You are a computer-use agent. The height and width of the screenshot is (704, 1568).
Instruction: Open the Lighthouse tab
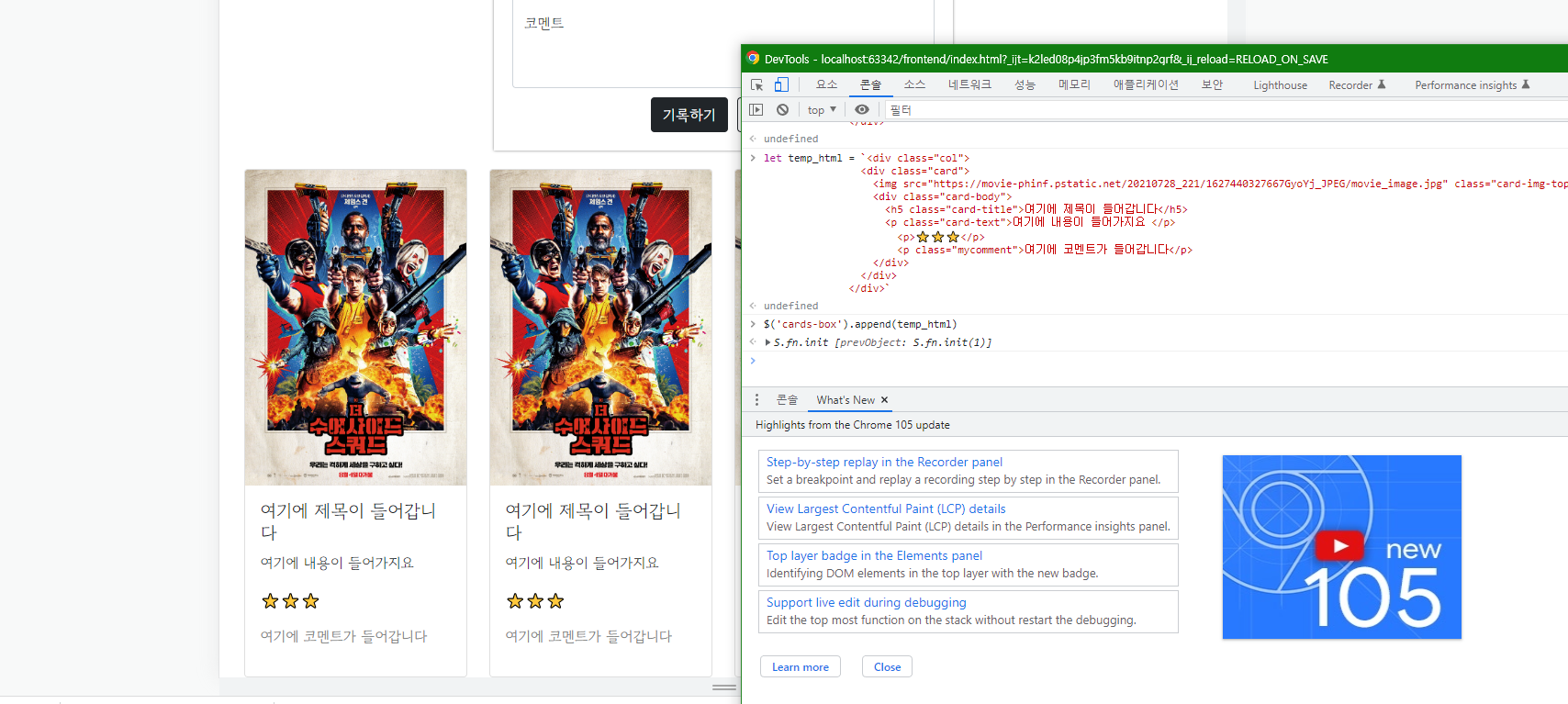coord(1280,85)
